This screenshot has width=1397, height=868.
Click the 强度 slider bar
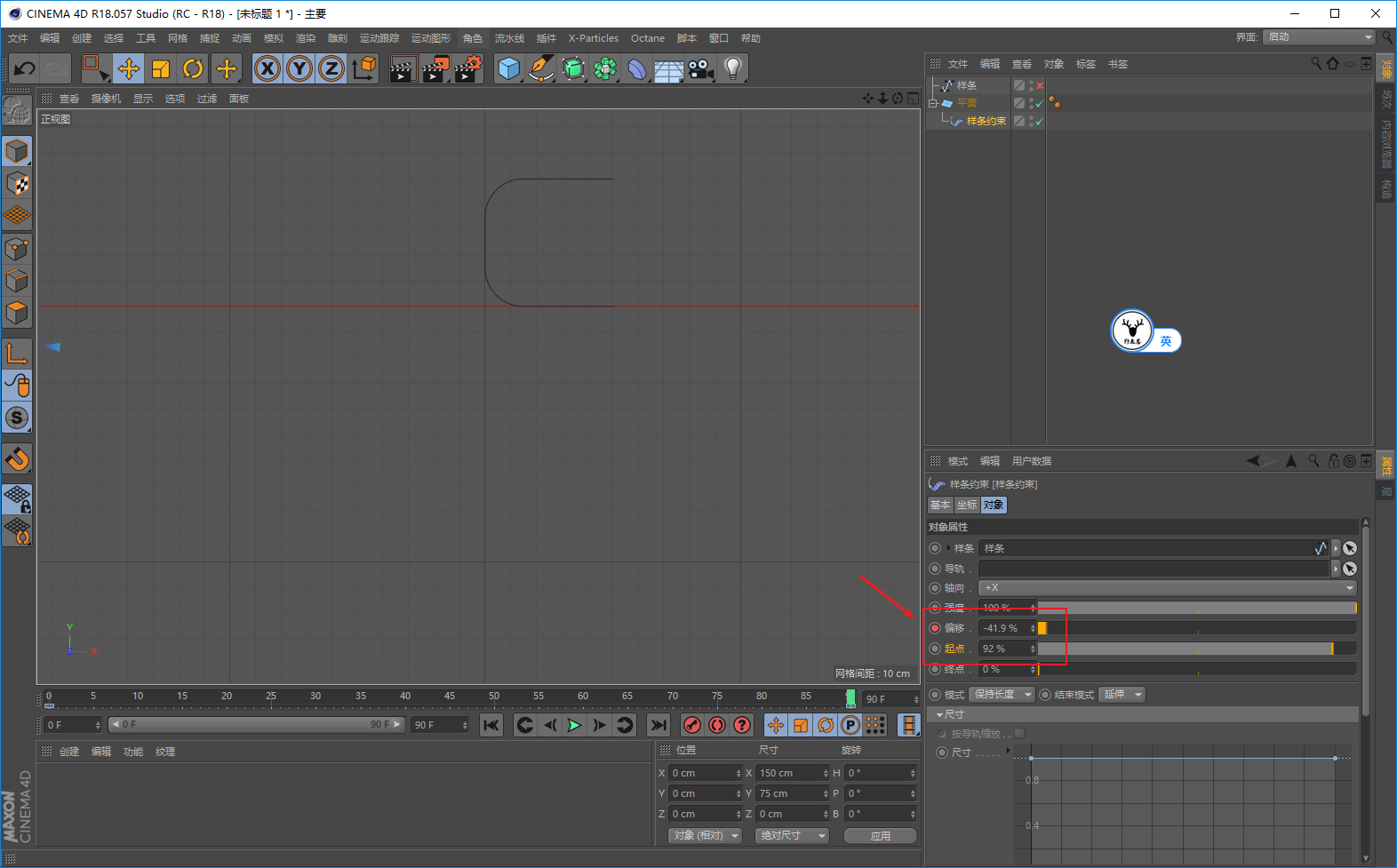[1197, 608]
